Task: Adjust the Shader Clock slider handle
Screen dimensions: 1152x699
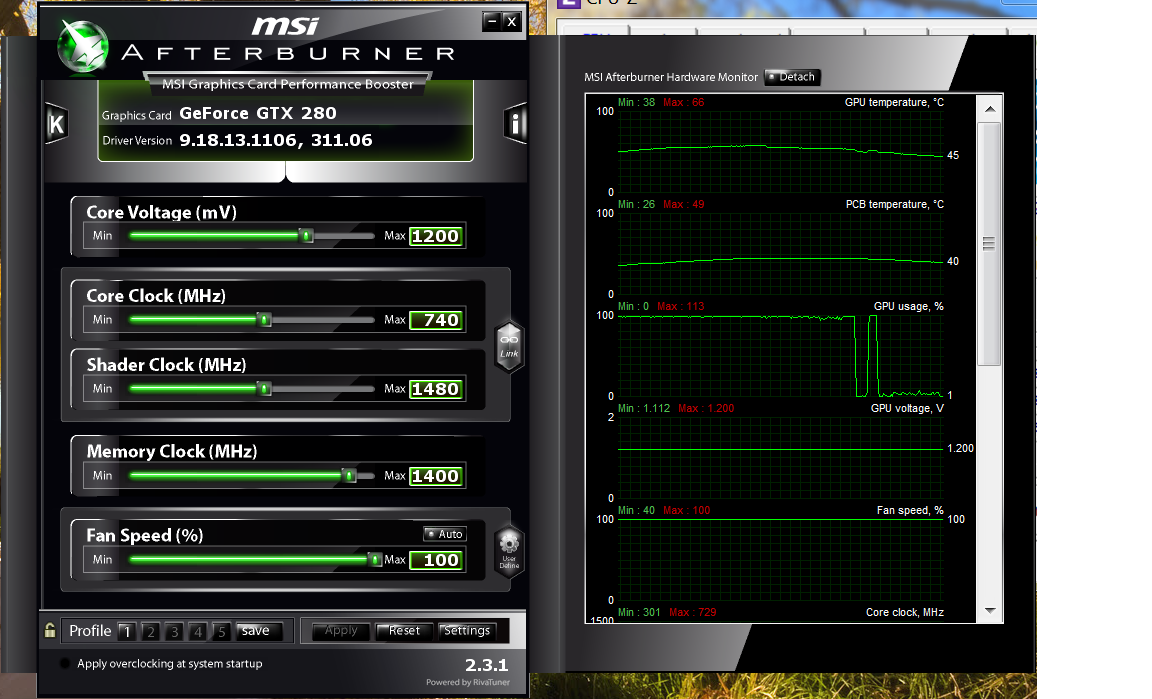Action: 265,389
